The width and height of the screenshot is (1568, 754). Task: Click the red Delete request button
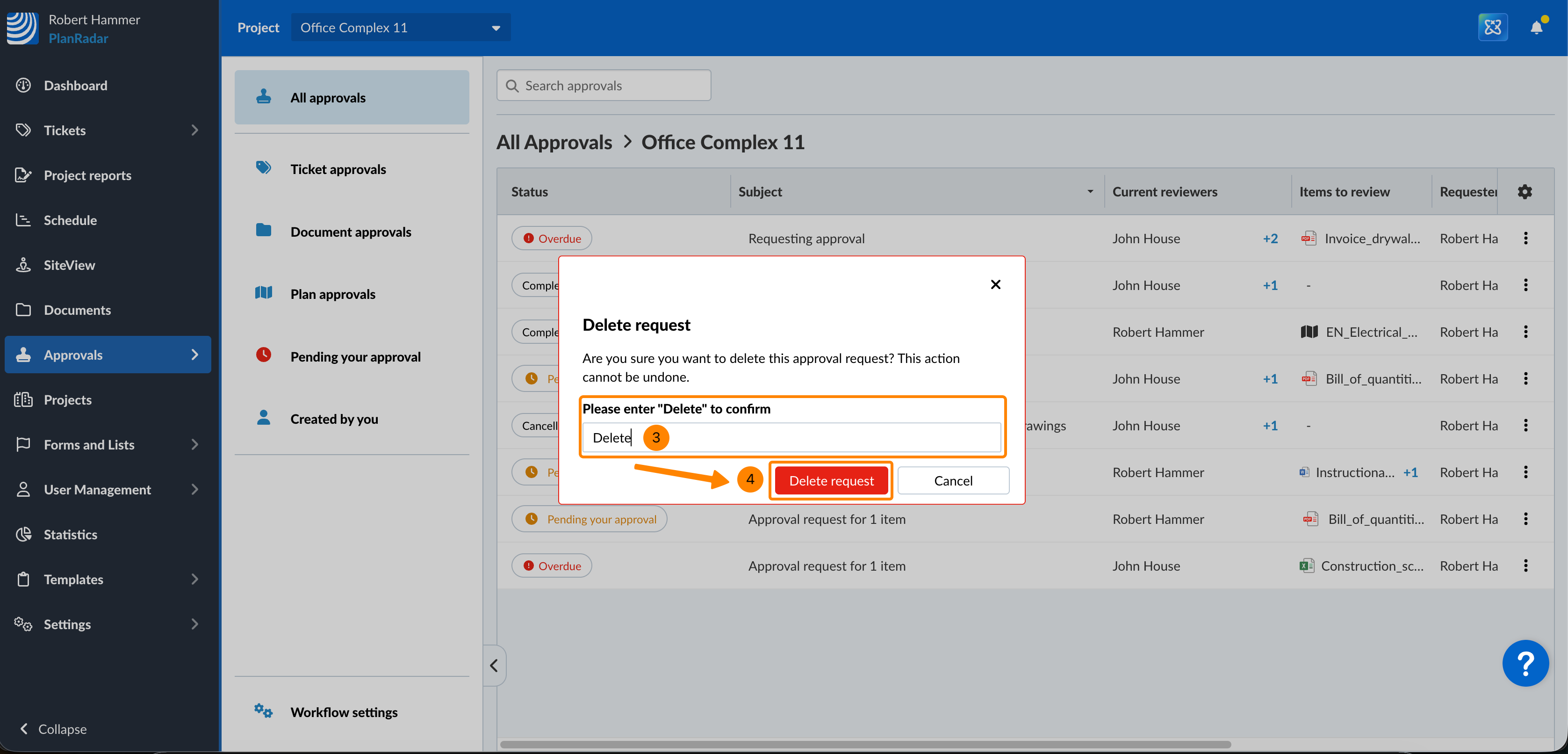(831, 480)
